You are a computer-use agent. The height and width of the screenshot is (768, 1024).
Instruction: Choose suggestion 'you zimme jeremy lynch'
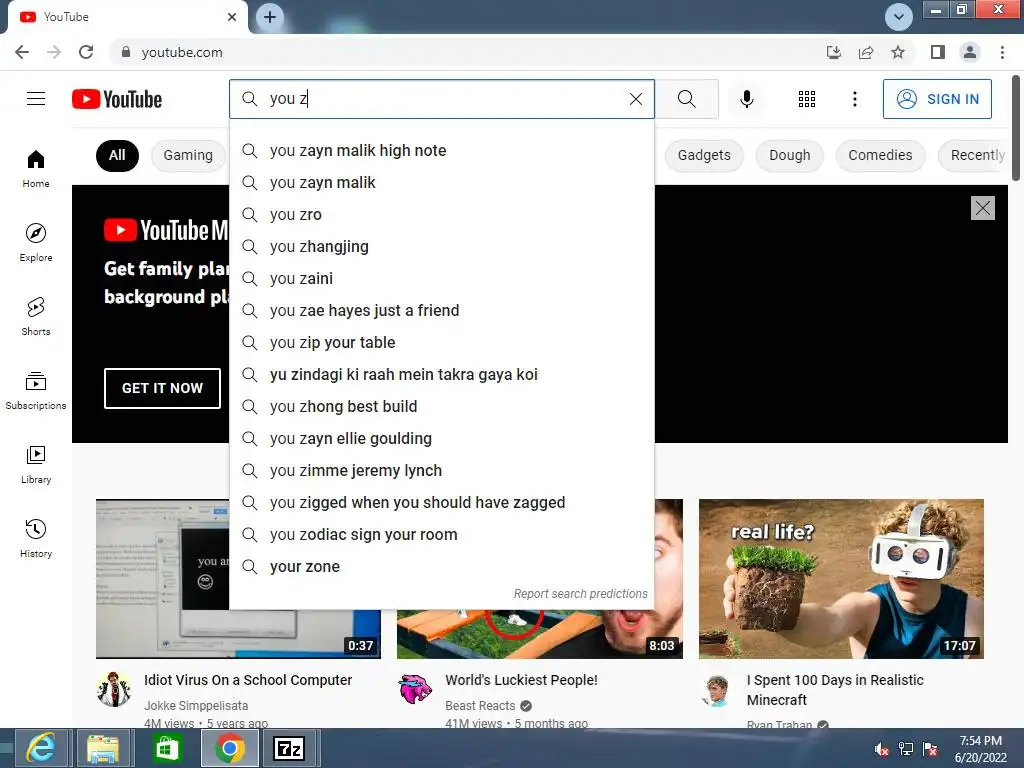coord(441,471)
